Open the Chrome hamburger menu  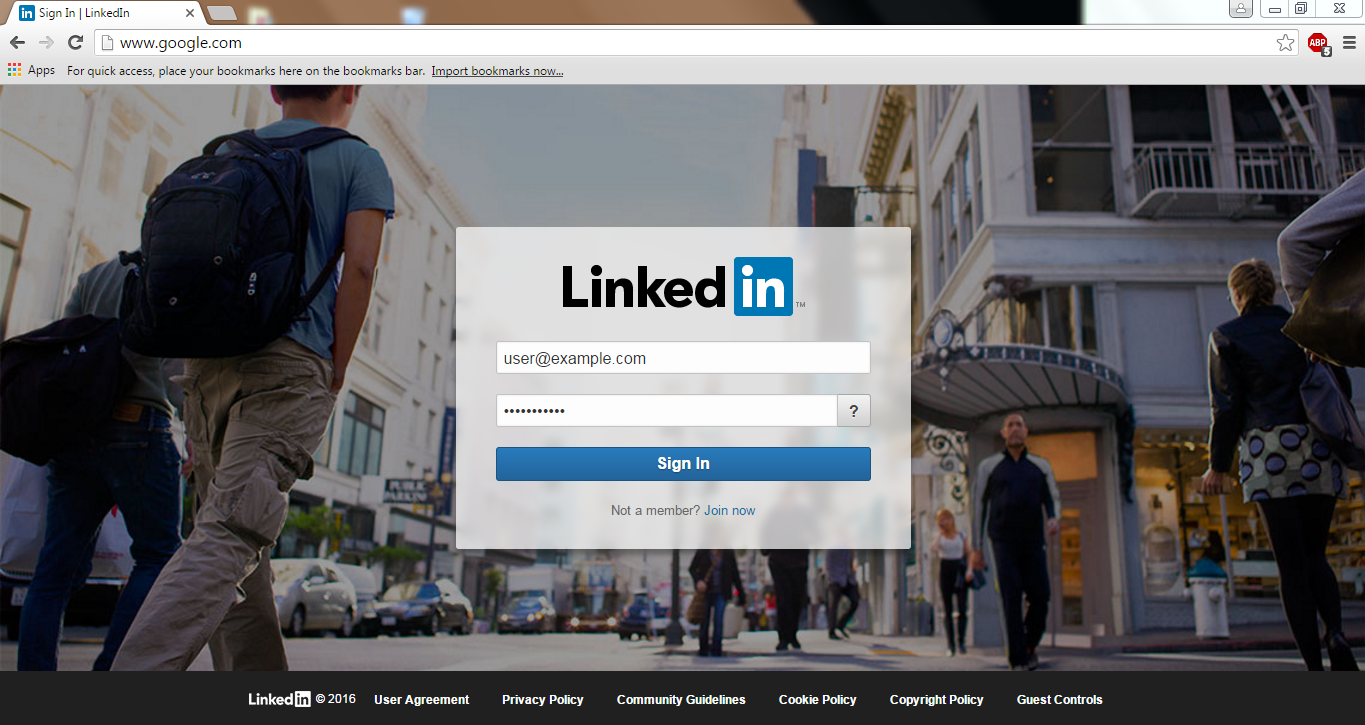(x=1349, y=42)
